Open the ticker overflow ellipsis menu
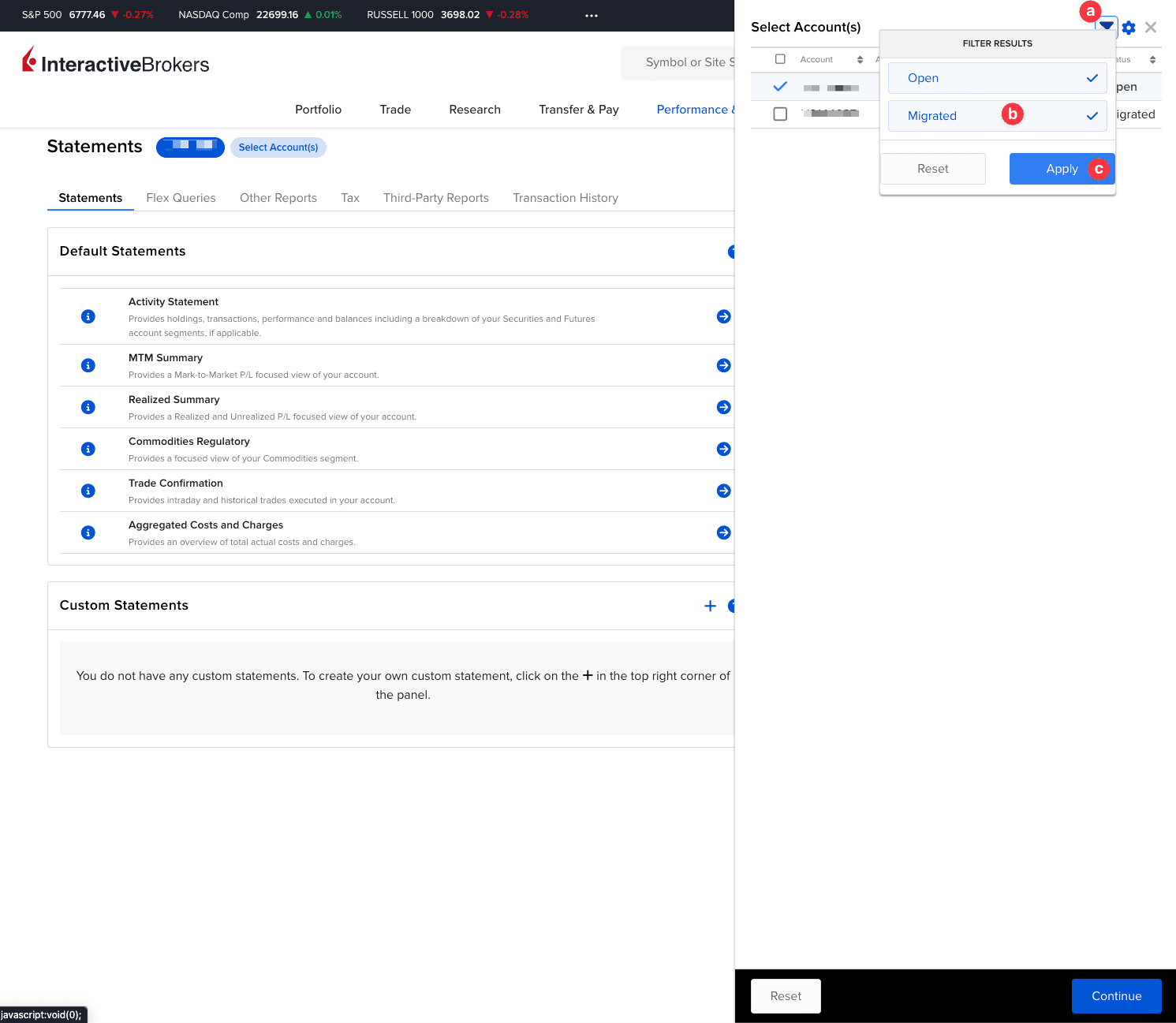Screen dimensions: 1176x1023 click(592, 15)
